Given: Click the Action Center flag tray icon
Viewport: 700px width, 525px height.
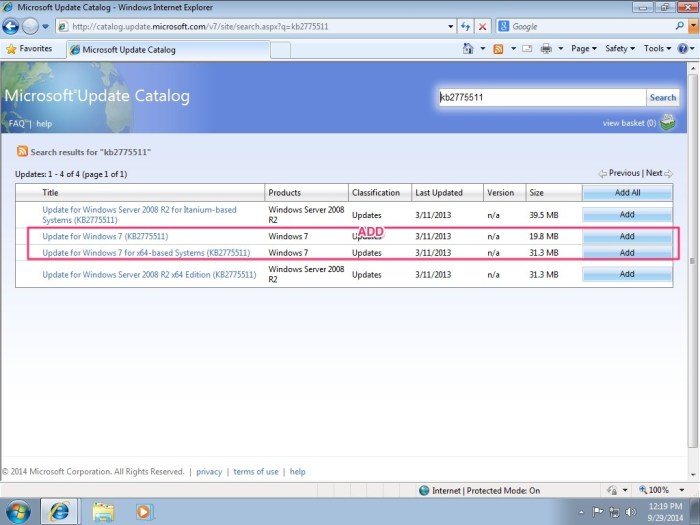Looking at the screenshot, I should 597,512.
